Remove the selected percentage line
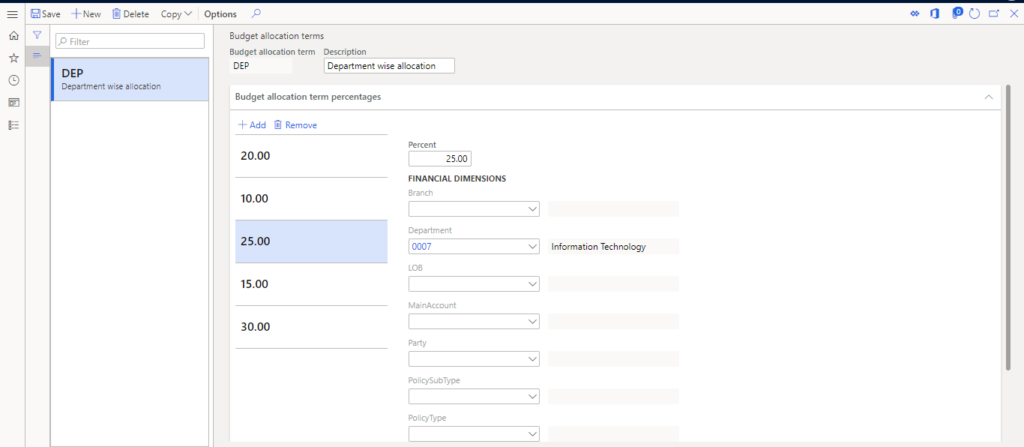 click(295, 125)
